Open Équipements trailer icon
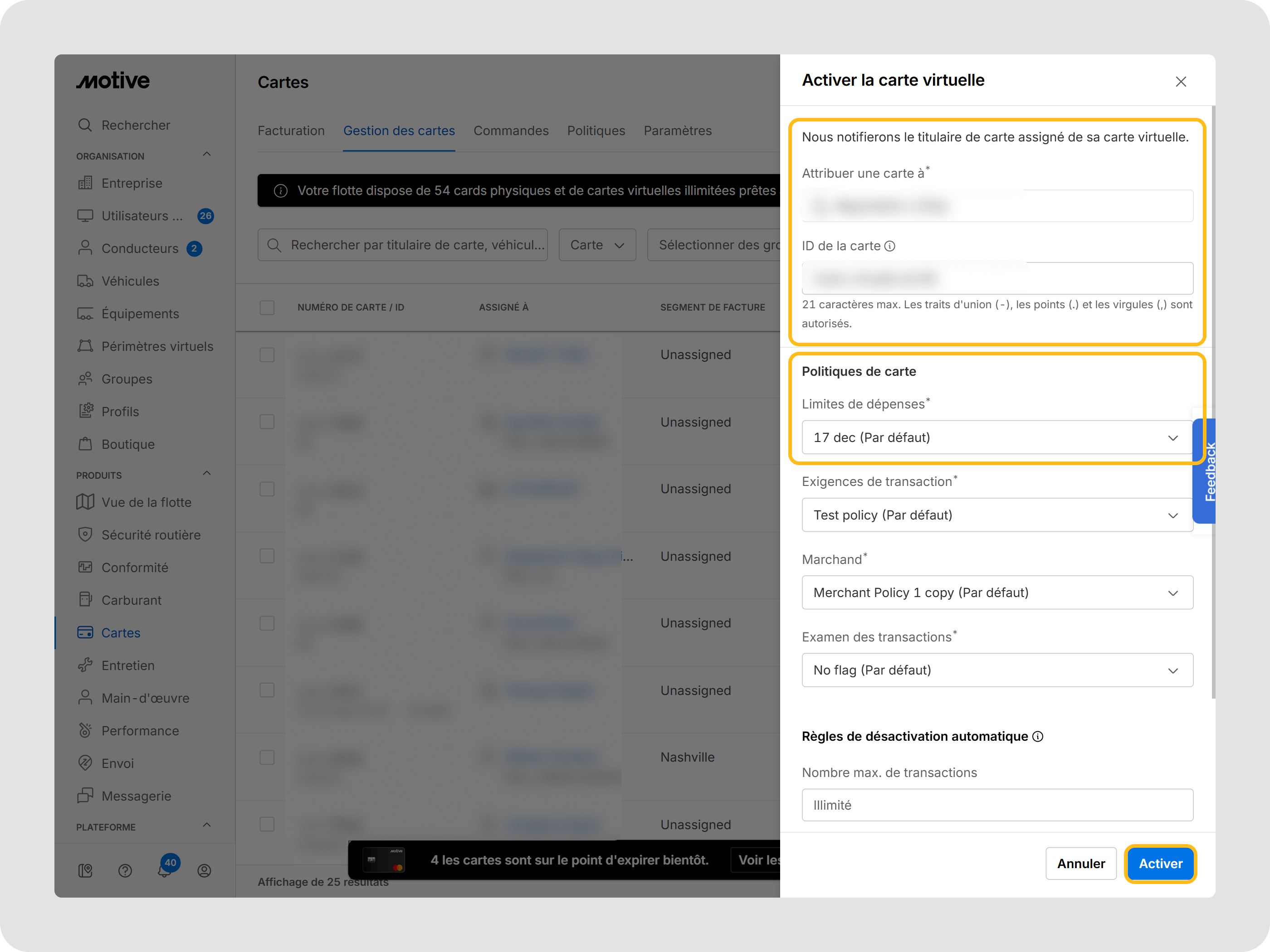The image size is (1270, 952). point(85,313)
